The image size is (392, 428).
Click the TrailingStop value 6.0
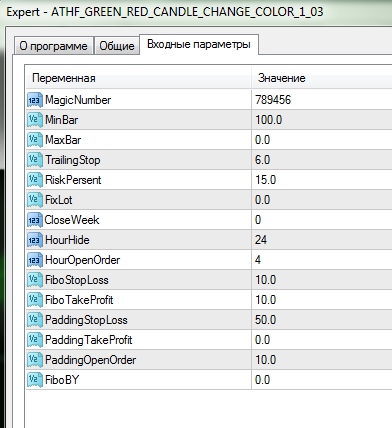coord(262,160)
